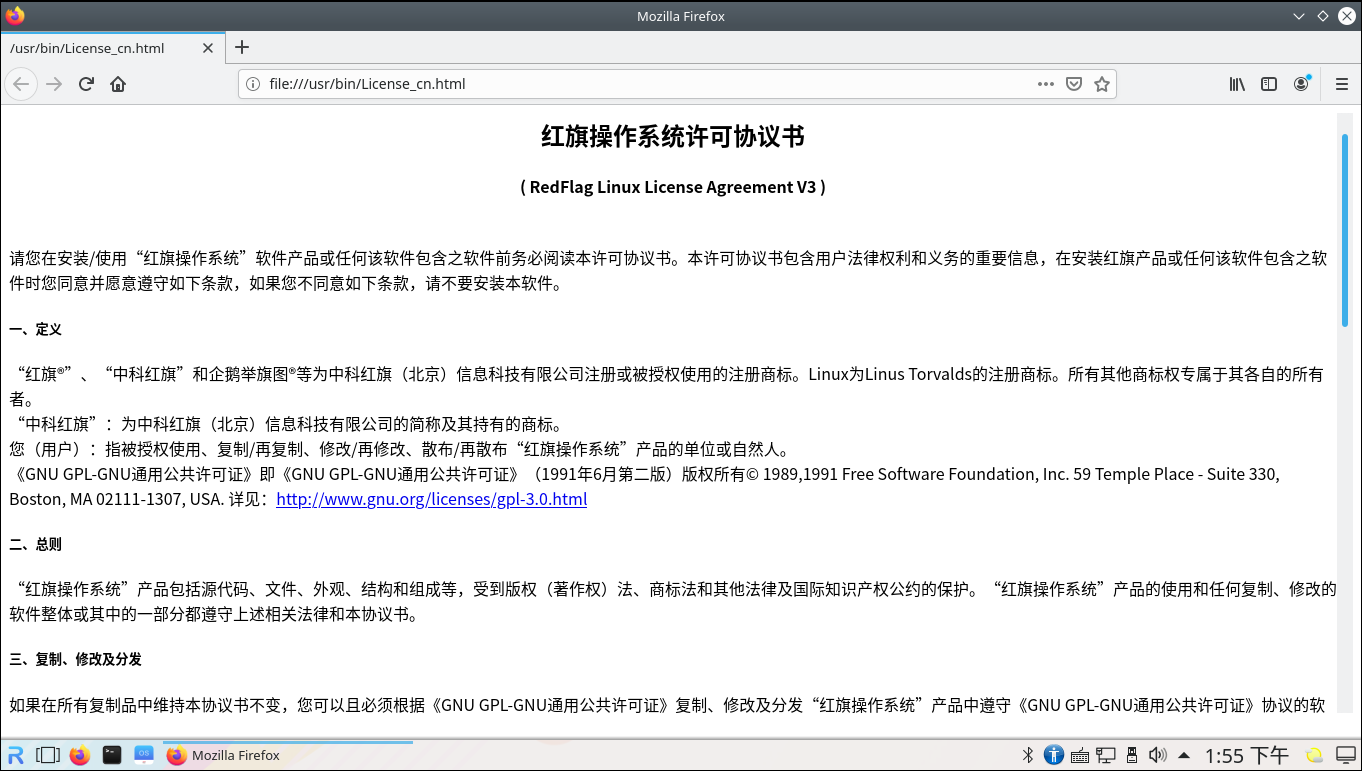Open Bluetooth tray settings

click(1027, 755)
